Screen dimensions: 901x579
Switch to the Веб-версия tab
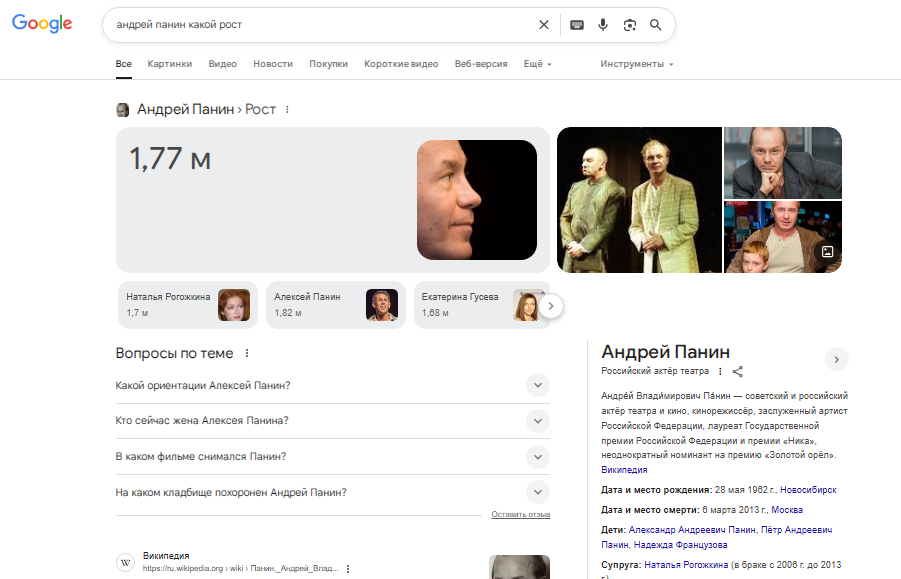481,64
